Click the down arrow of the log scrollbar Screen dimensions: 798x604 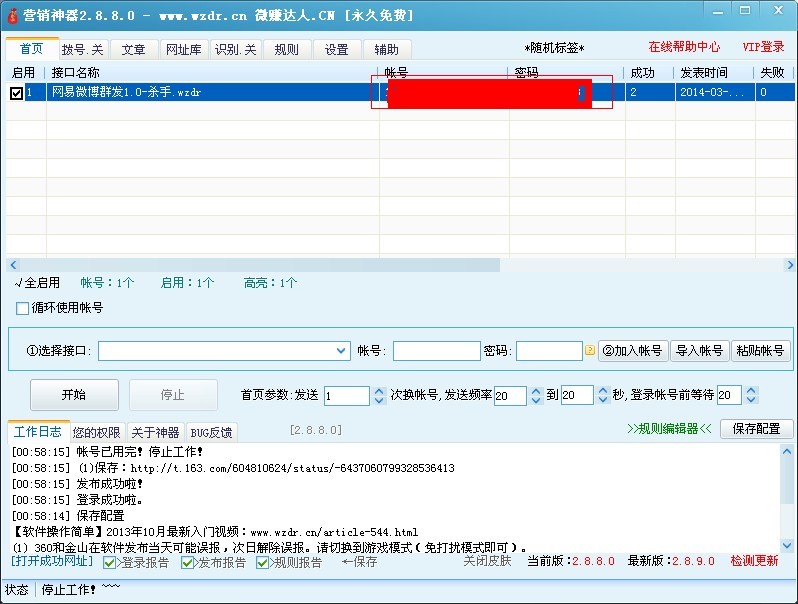click(787, 545)
